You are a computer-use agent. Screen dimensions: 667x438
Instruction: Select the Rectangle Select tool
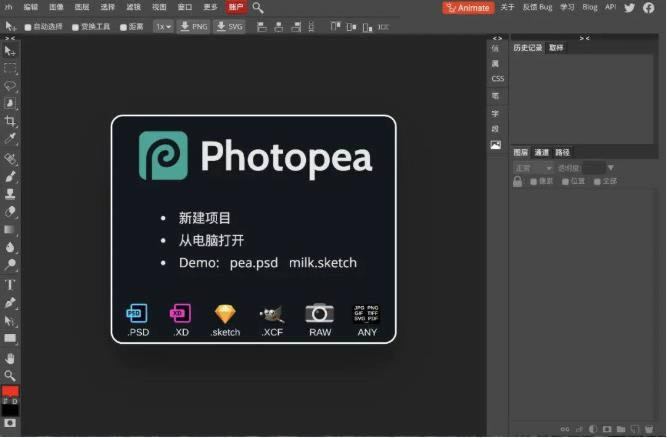[x=9, y=68]
